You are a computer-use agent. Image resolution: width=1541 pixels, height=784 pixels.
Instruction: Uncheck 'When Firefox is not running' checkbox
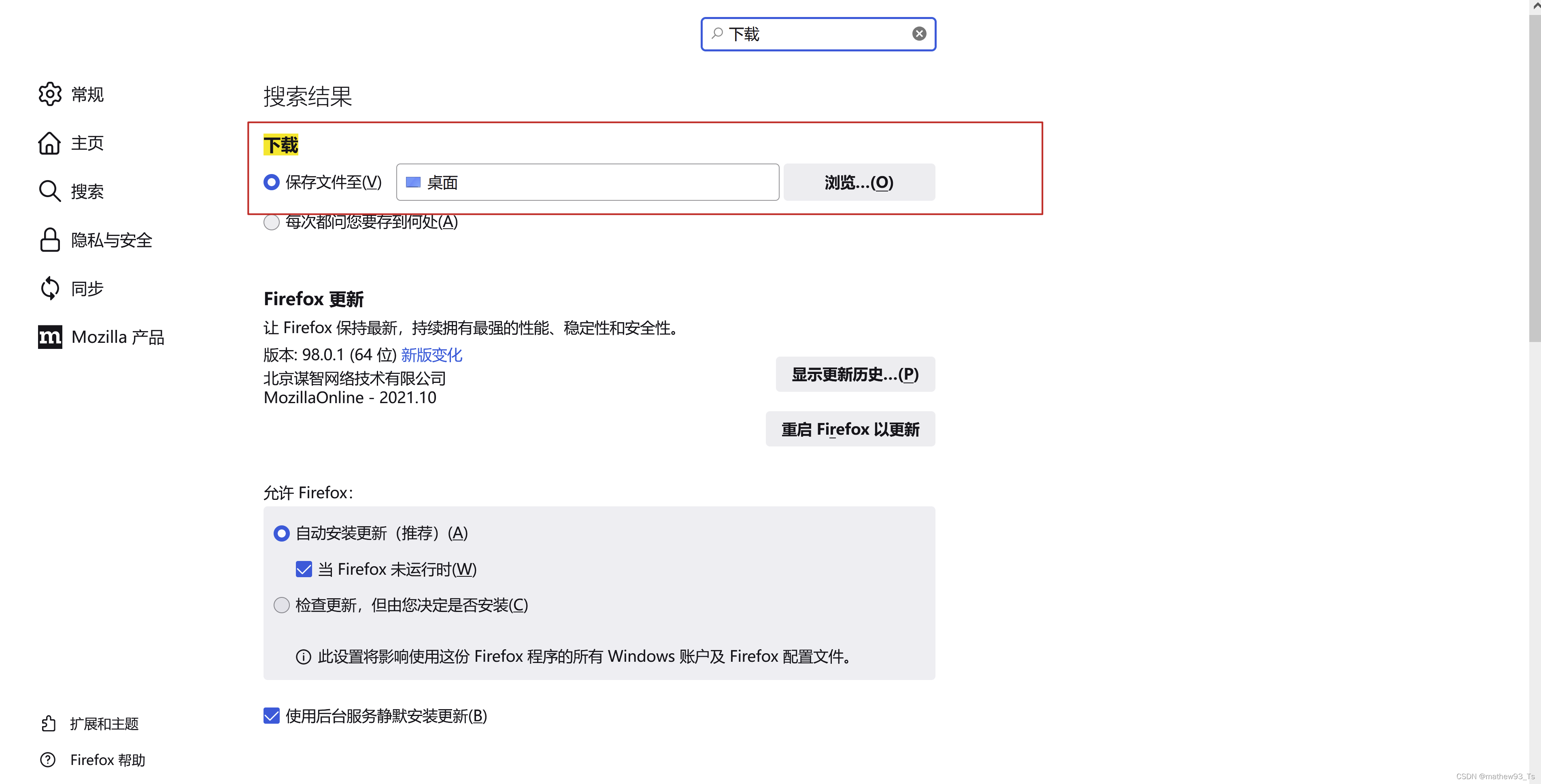coord(304,569)
